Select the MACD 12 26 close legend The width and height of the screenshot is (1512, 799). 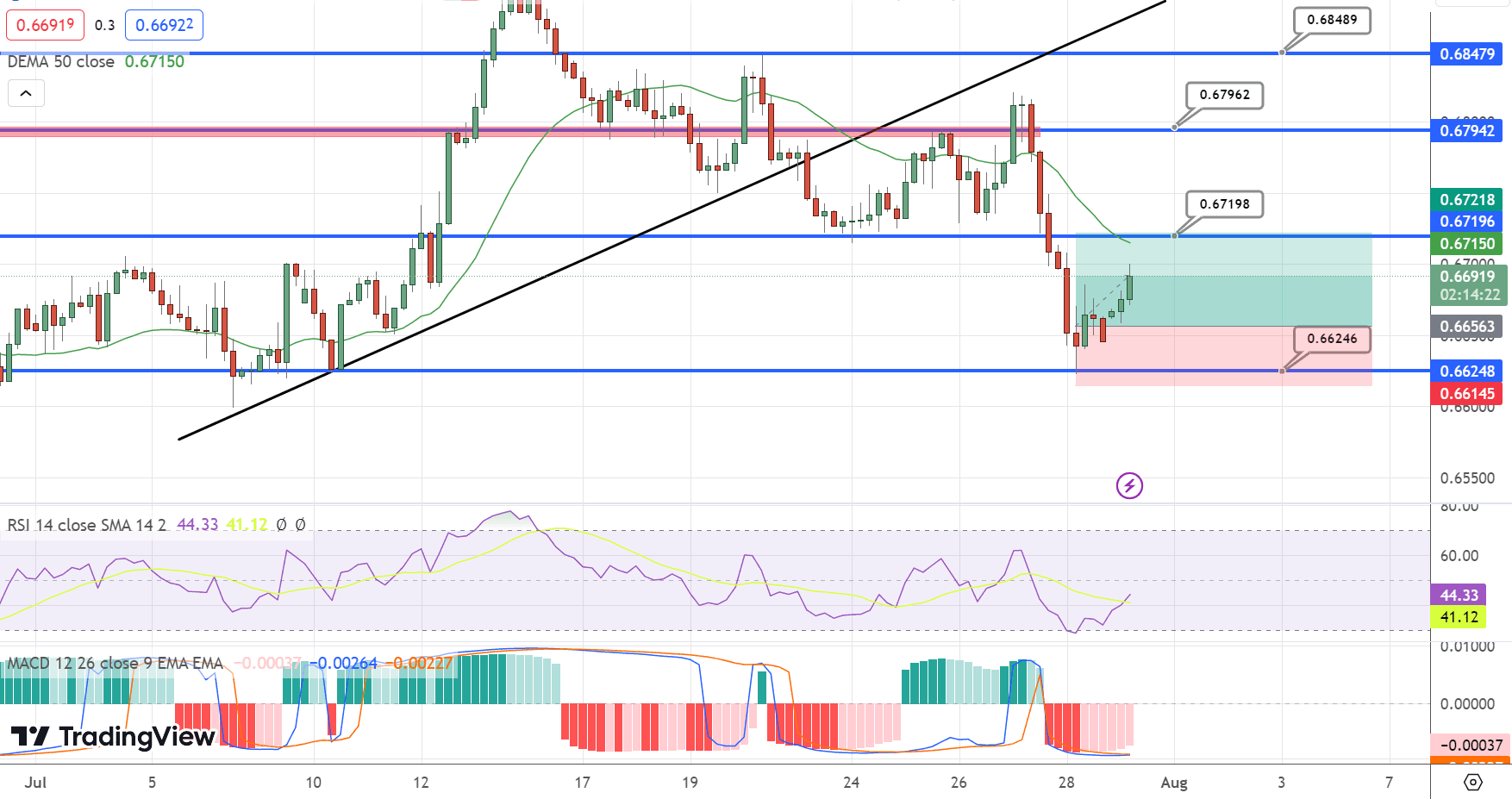[115, 664]
